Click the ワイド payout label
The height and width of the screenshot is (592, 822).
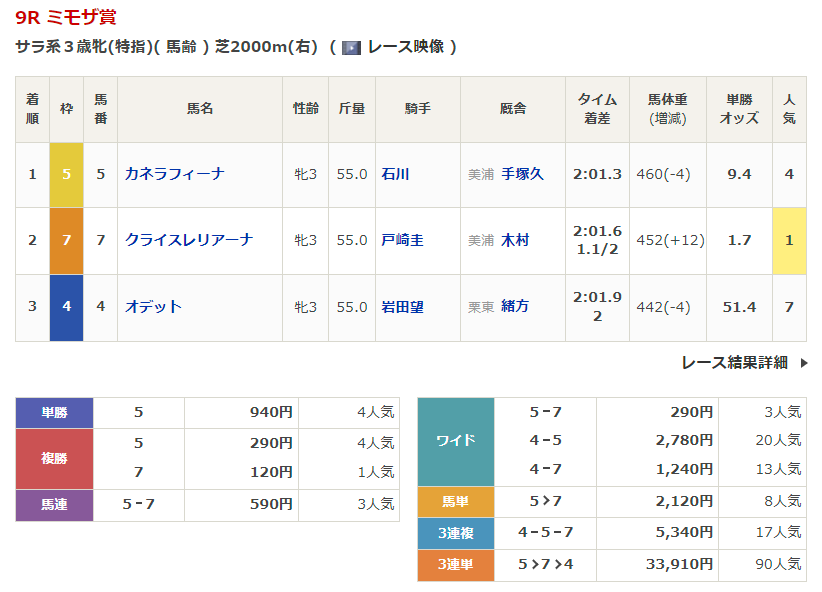coord(455,441)
